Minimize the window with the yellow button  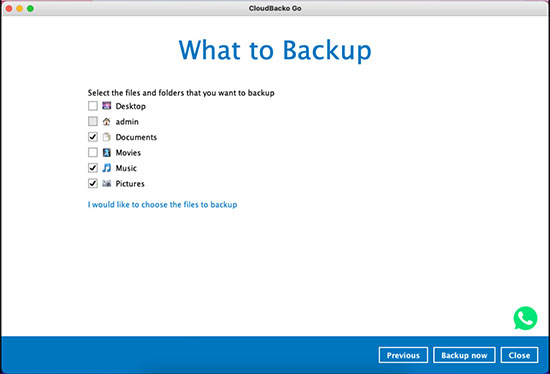point(20,8)
